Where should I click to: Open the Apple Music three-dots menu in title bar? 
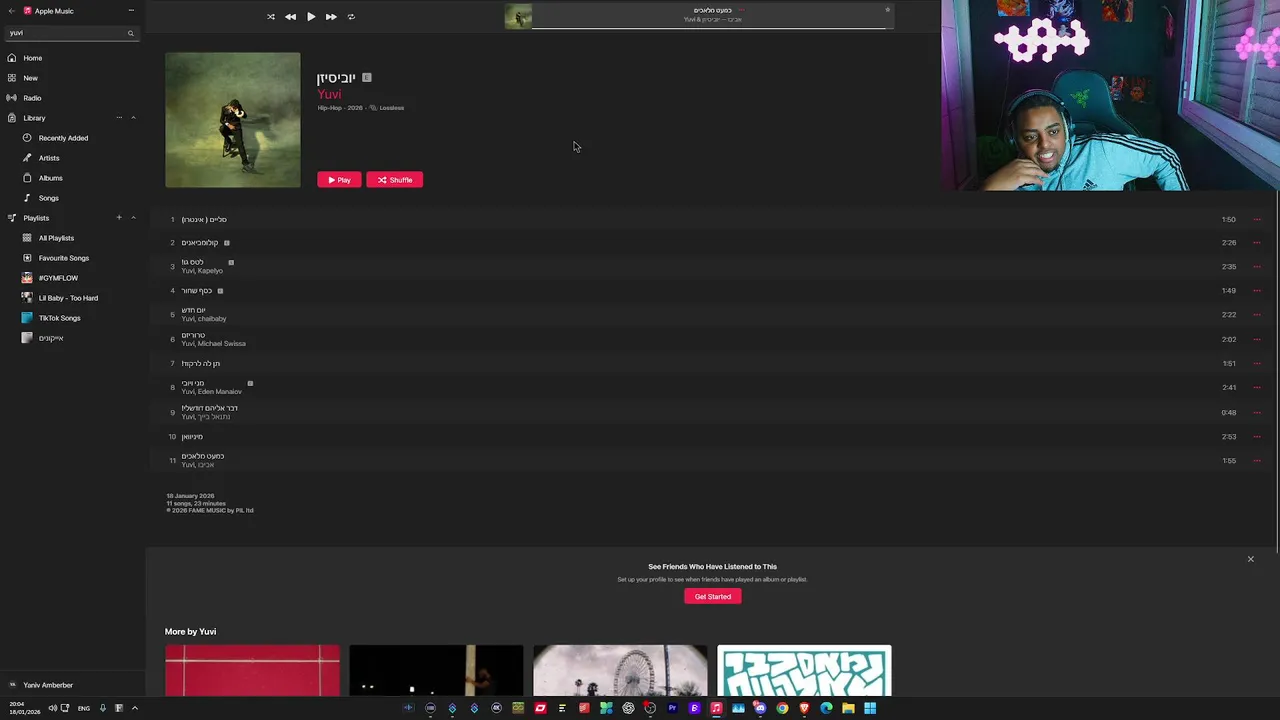click(x=131, y=11)
